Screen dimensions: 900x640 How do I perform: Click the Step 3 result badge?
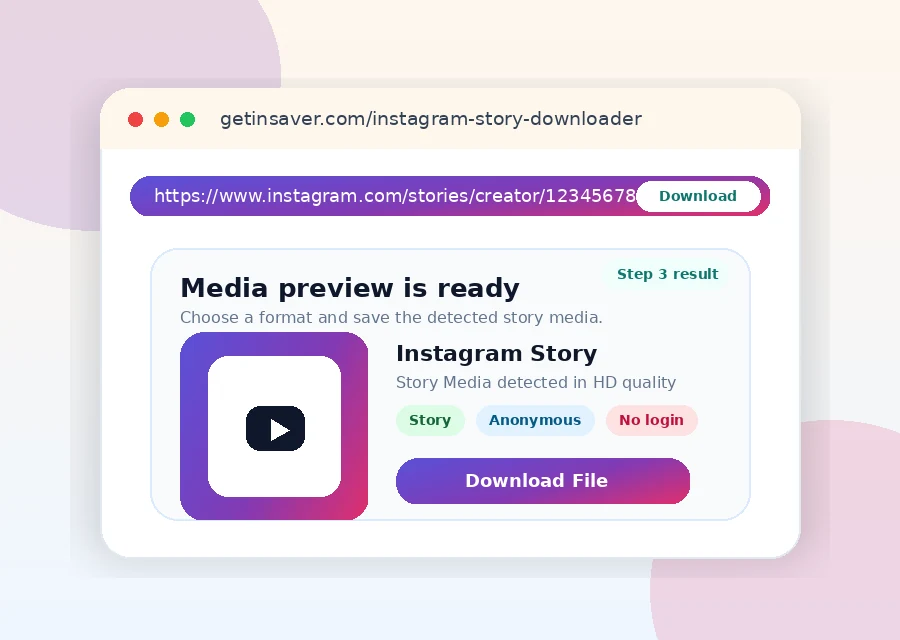click(668, 274)
